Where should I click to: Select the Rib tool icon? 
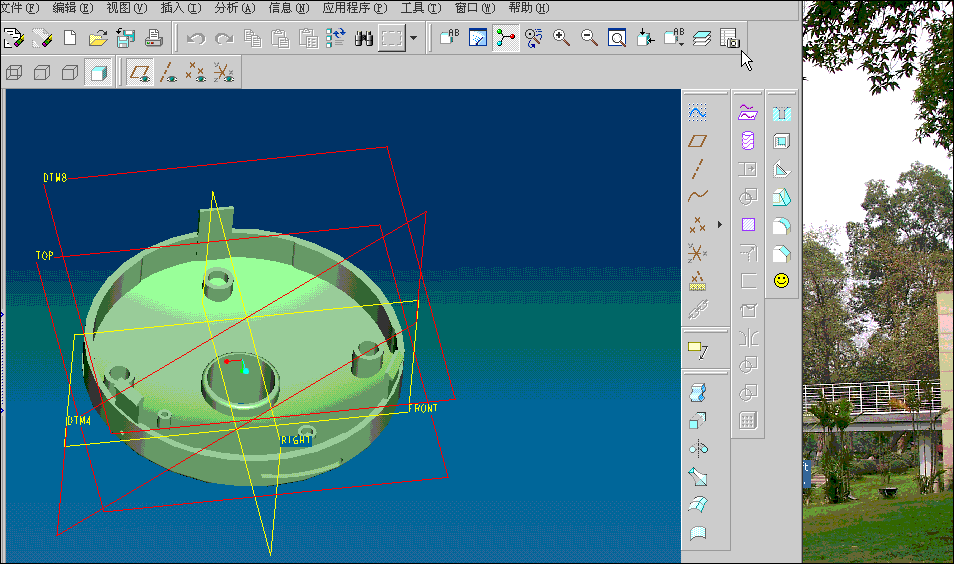(x=782, y=169)
